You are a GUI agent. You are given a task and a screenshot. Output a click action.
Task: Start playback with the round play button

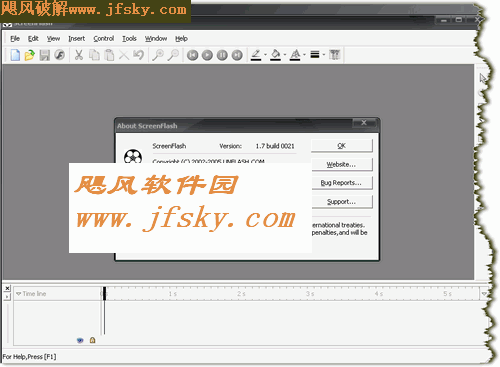point(207,55)
